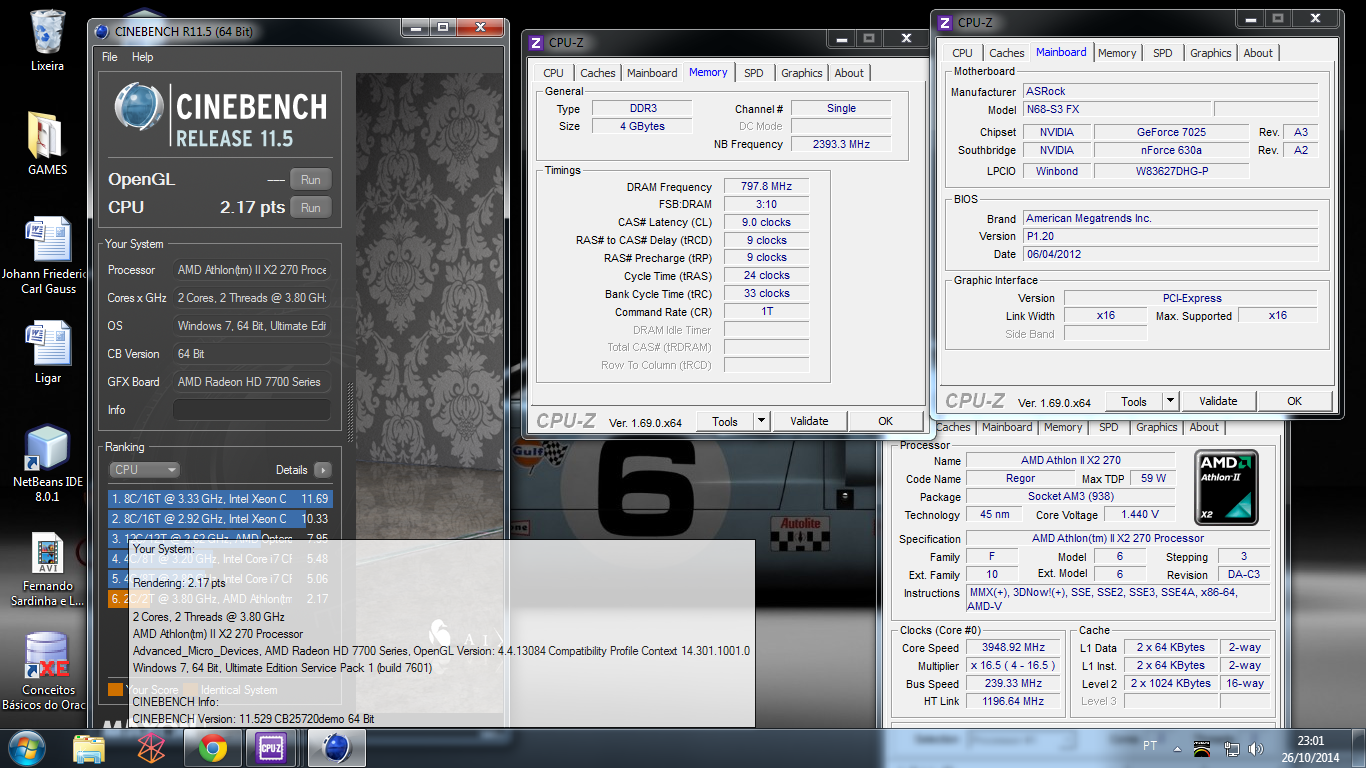The width and height of the screenshot is (1366, 768).
Task: Click OK in CPU-Z Memory window
Action: 885,422
